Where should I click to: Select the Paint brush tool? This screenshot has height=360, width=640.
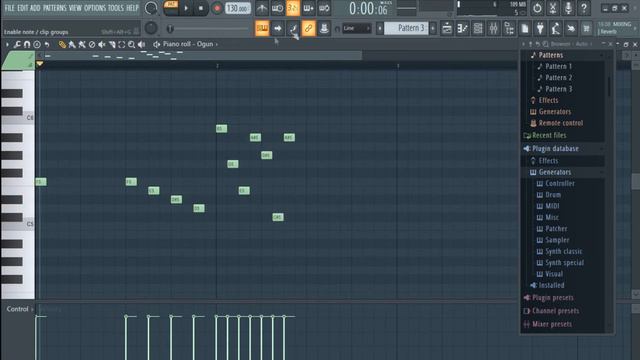72,44
